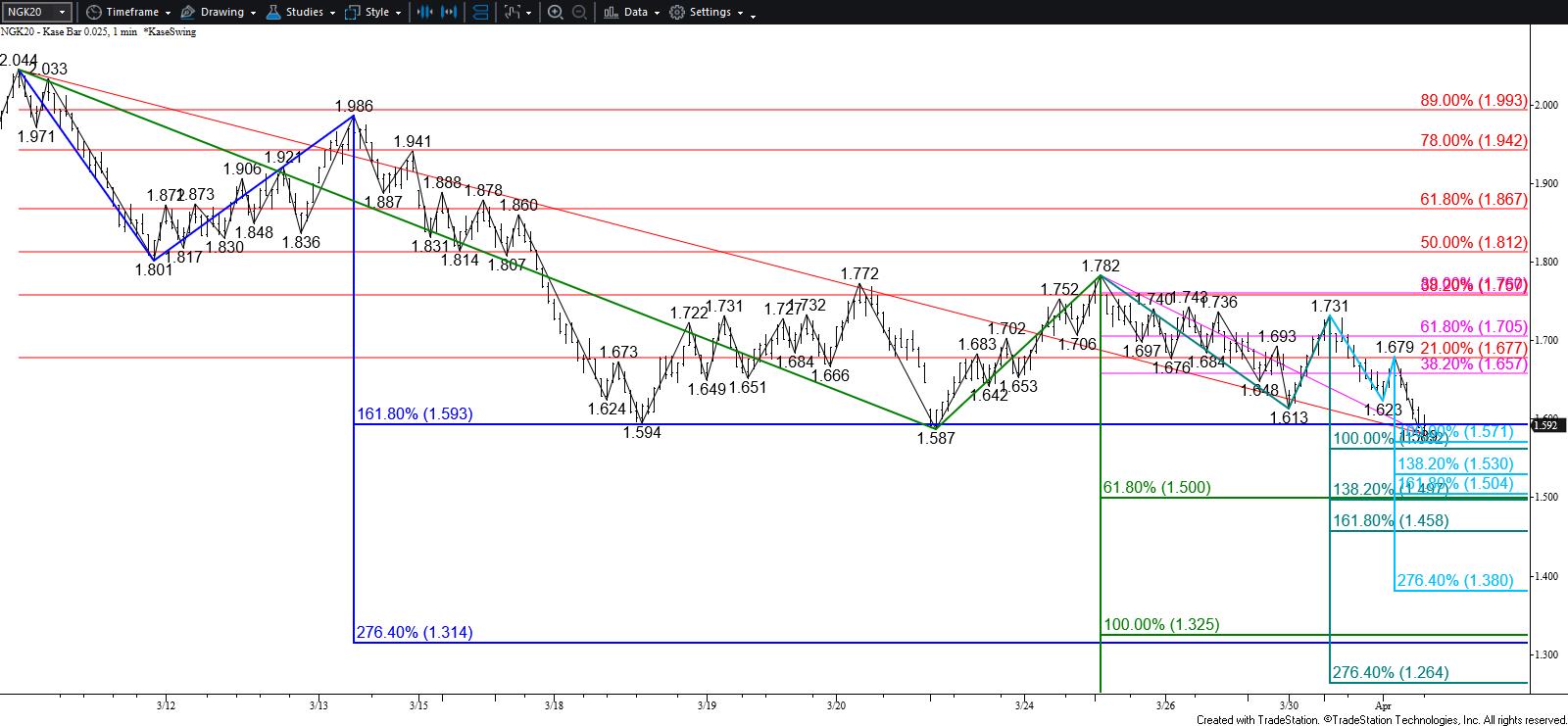
Task: Click the Drawing pencil icon
Action: click(x=187, y=12)
